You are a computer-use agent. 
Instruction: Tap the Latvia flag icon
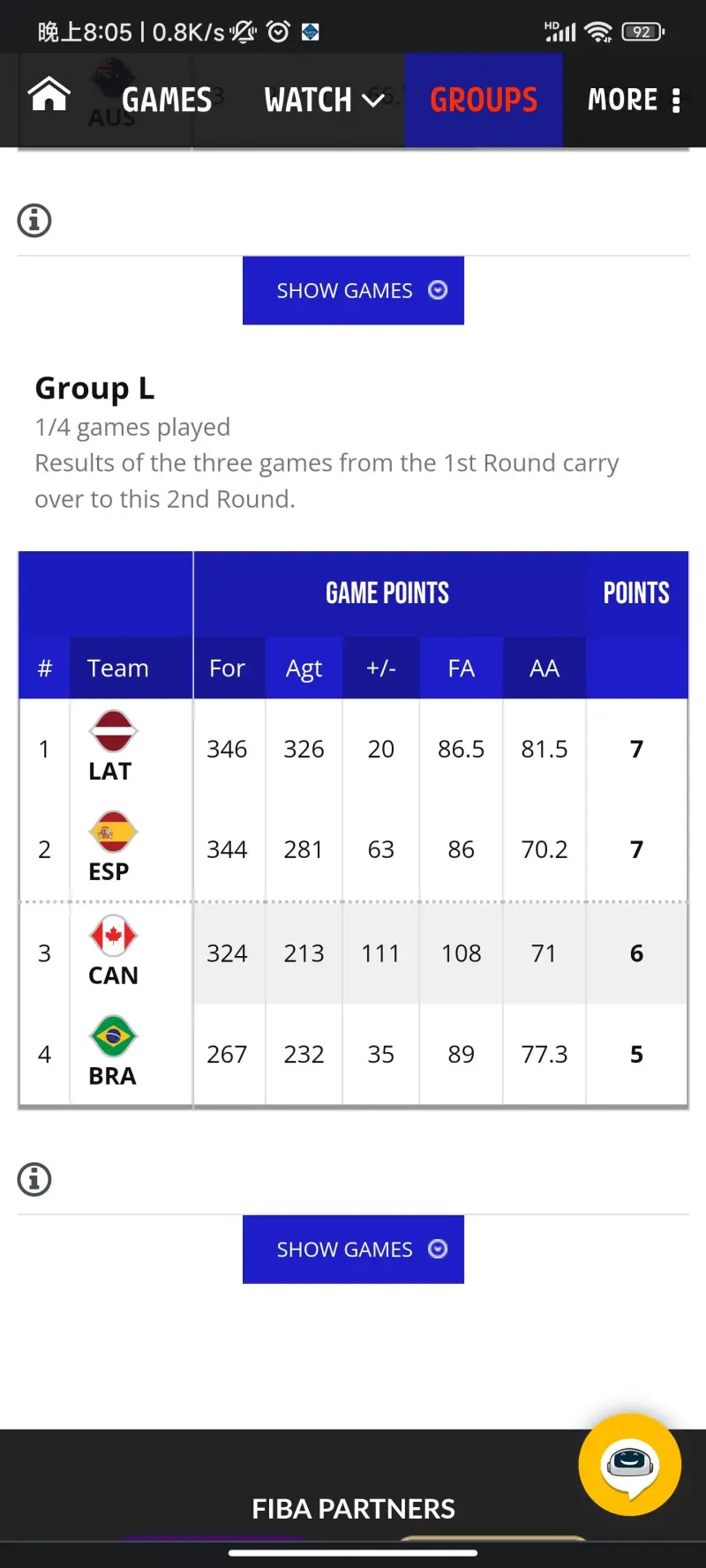pos(113,731)
